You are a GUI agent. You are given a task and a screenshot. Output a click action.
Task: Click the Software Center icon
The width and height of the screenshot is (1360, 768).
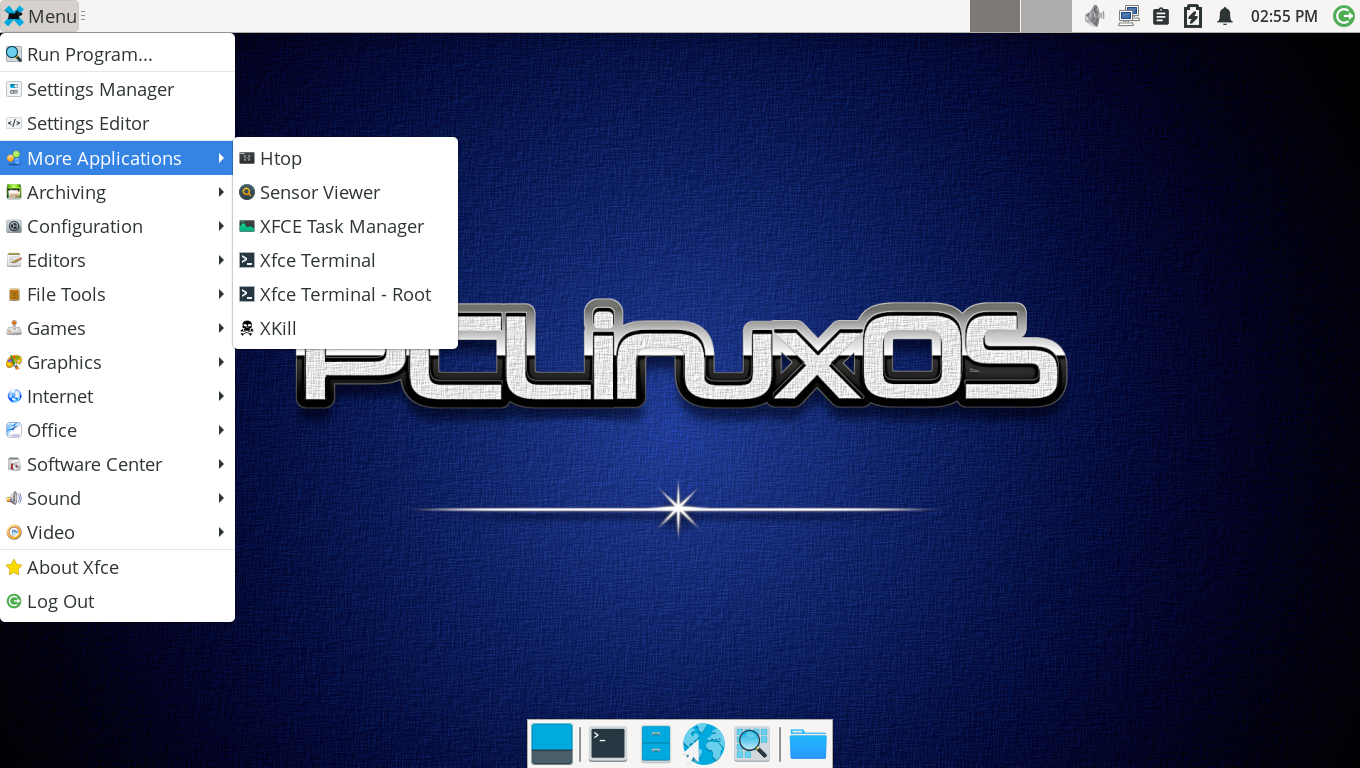14,464
